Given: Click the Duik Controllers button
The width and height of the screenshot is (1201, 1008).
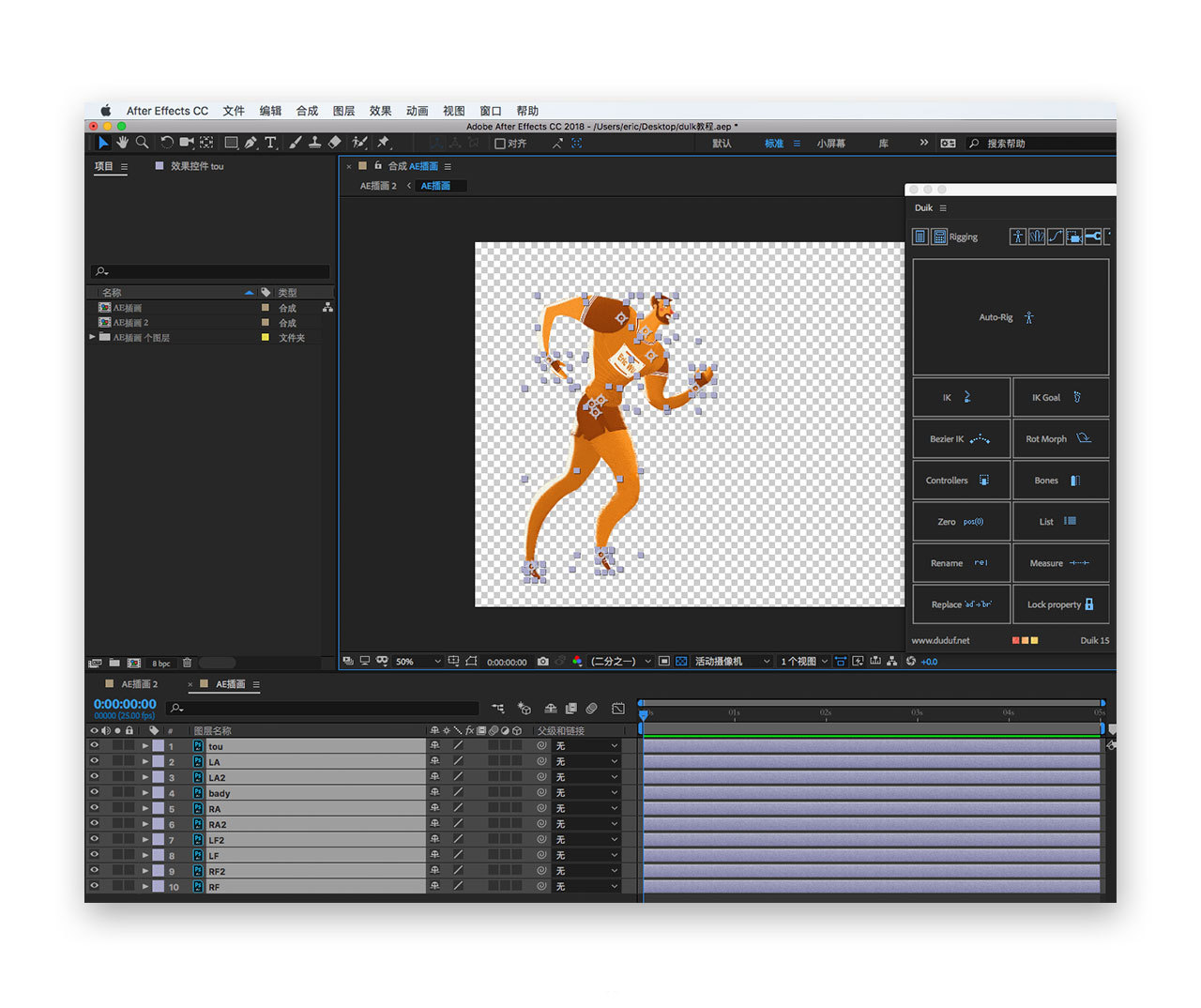Looking at the screenshot, I should click(962, 480).
